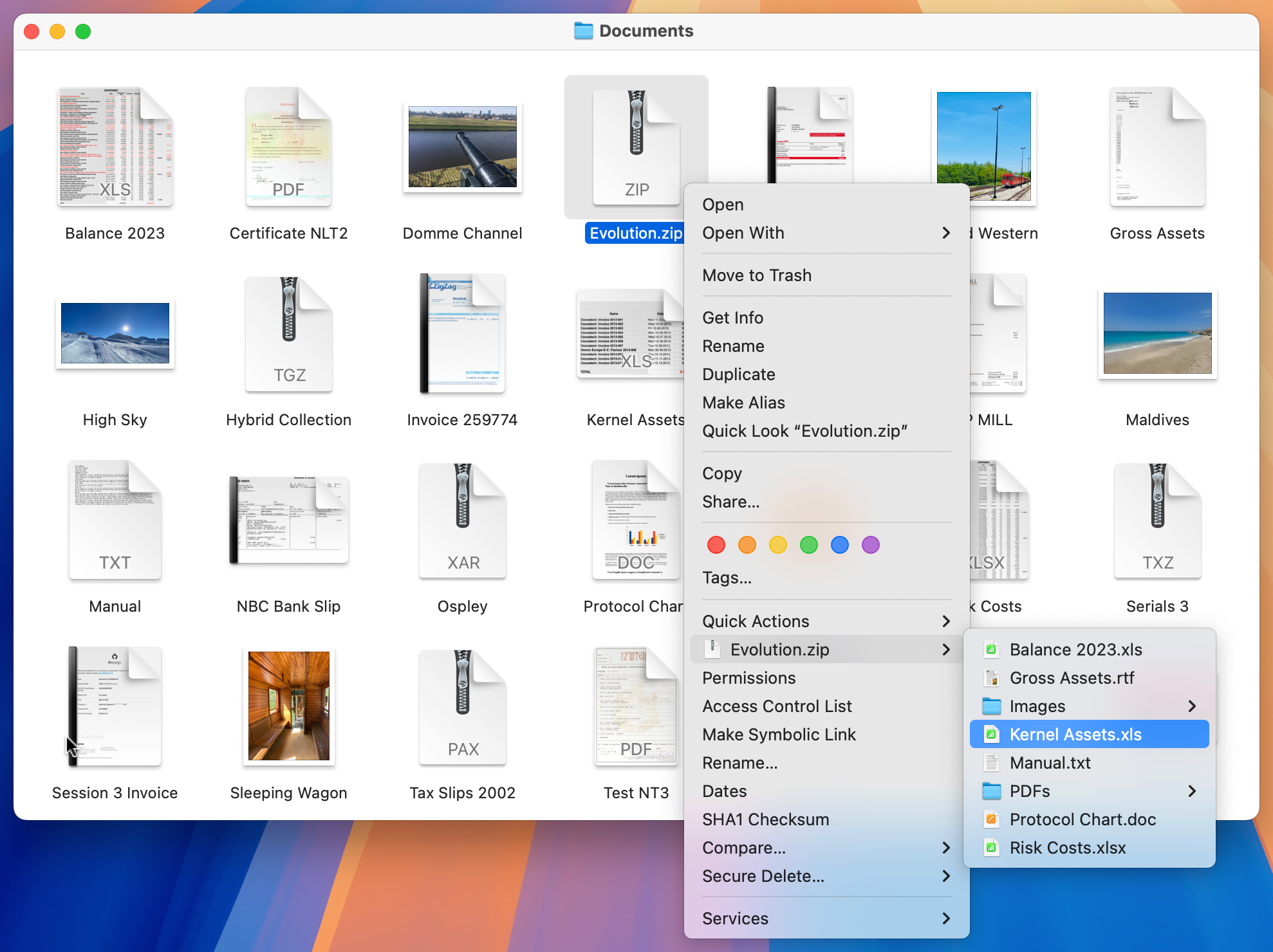The height and width of the screenshot is (952, 1273).
Task: Open the Tags… dialog
Action: pos(827,578)
